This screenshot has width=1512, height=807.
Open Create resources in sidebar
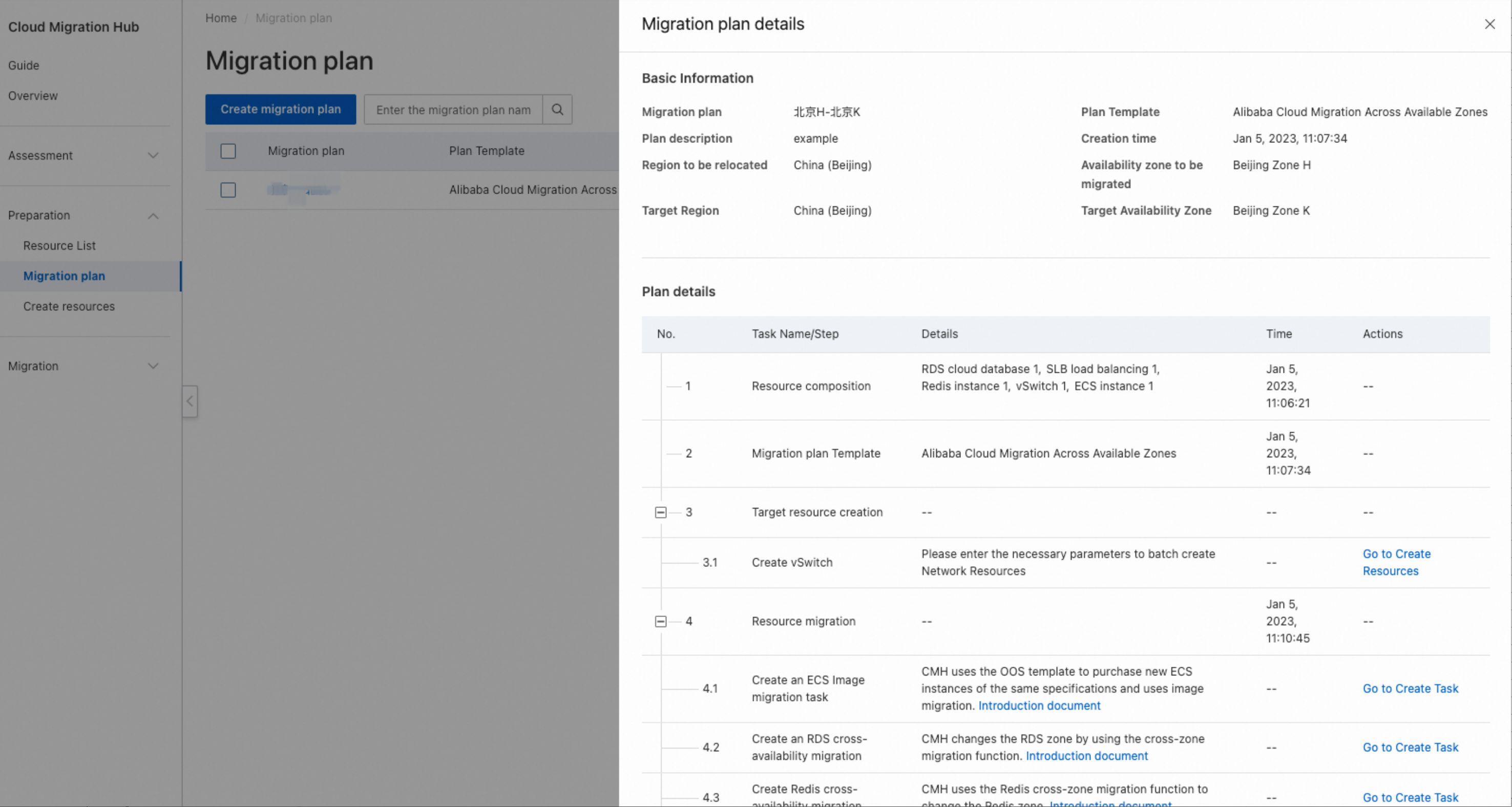[x=69, y=306]
